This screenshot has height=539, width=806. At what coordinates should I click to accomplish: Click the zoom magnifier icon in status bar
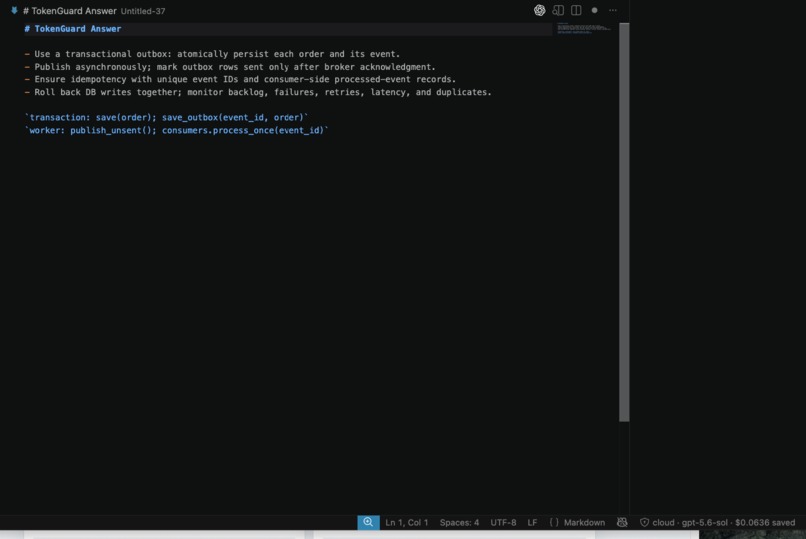pyautogui.click(x=368, y=523)
